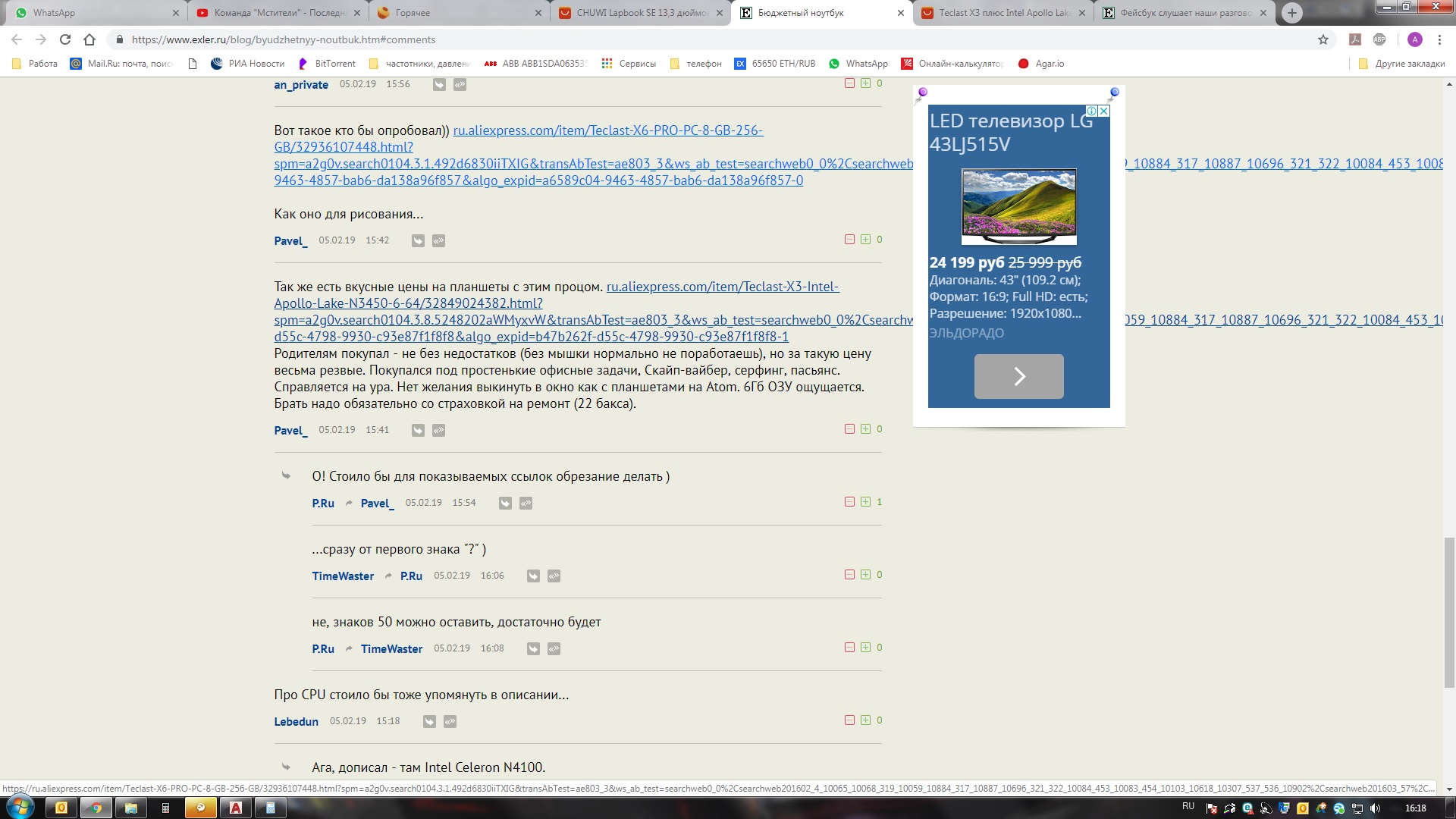Bookmark this page with the star icon
The width and height of the screenshot is (1456, 819).
[1323, 39]
